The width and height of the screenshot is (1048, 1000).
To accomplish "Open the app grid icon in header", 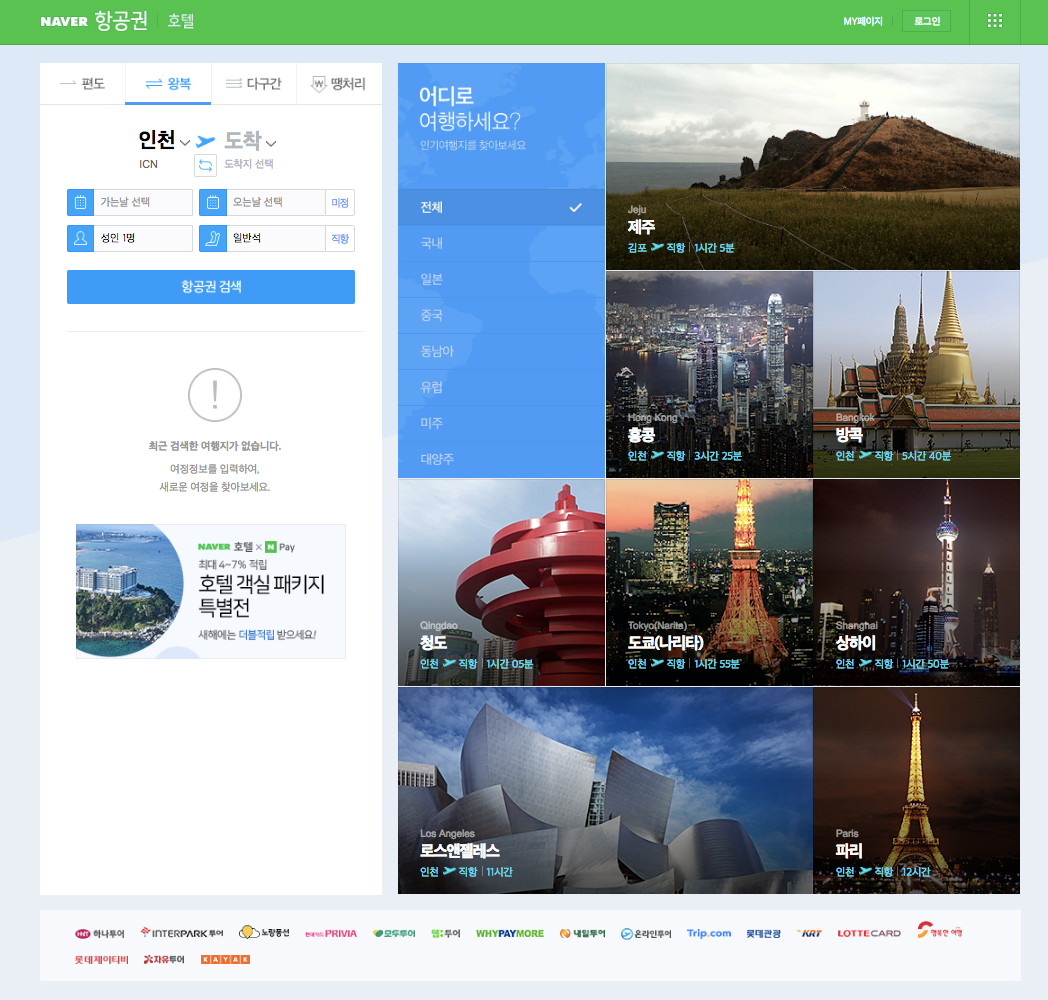I will (994, 21).
